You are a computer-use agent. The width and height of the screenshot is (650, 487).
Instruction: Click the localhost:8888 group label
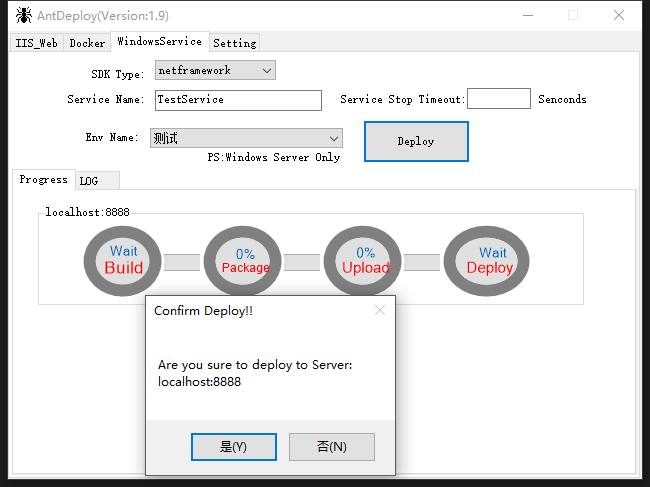tap(87, 212)
